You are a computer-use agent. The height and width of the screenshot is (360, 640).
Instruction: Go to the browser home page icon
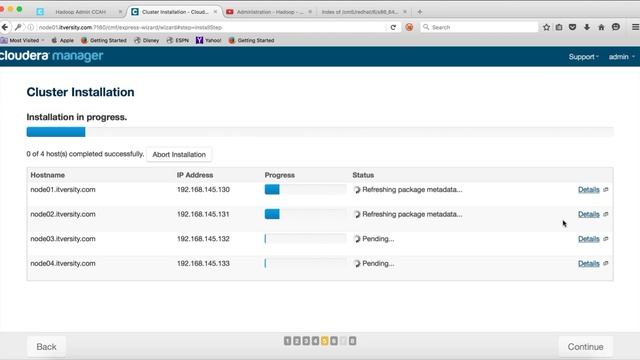click(601, 27)
